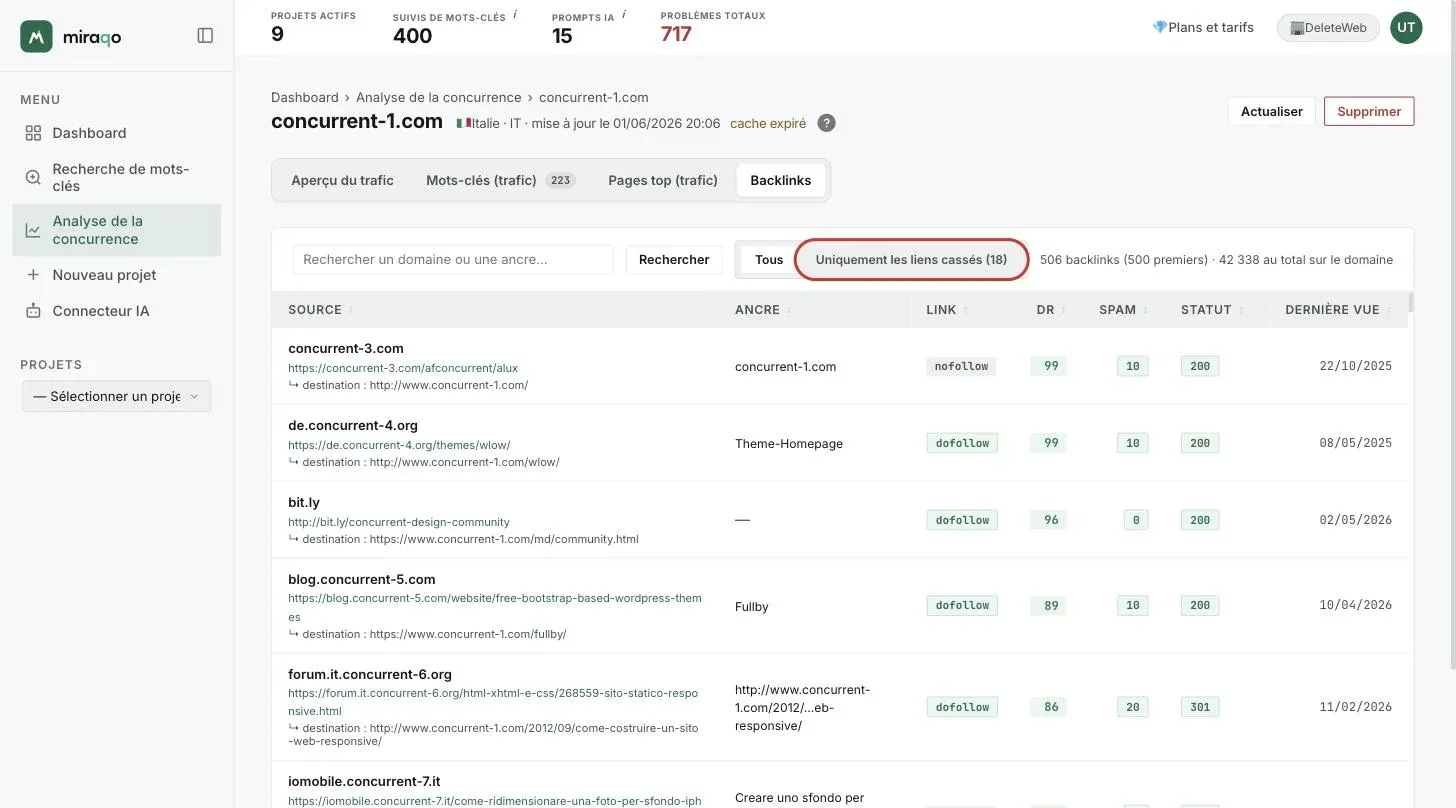Click spam 20 value in forum.it row
This screenshot has width=1456, height=808.
click(1132, 707)
